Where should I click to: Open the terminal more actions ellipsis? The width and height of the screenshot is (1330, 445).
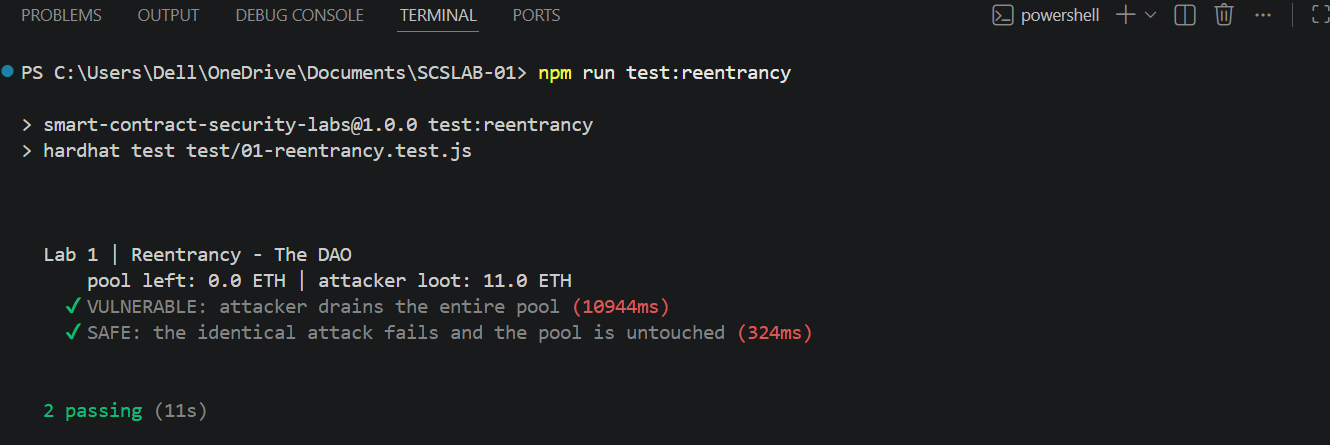coord(1263,15)
